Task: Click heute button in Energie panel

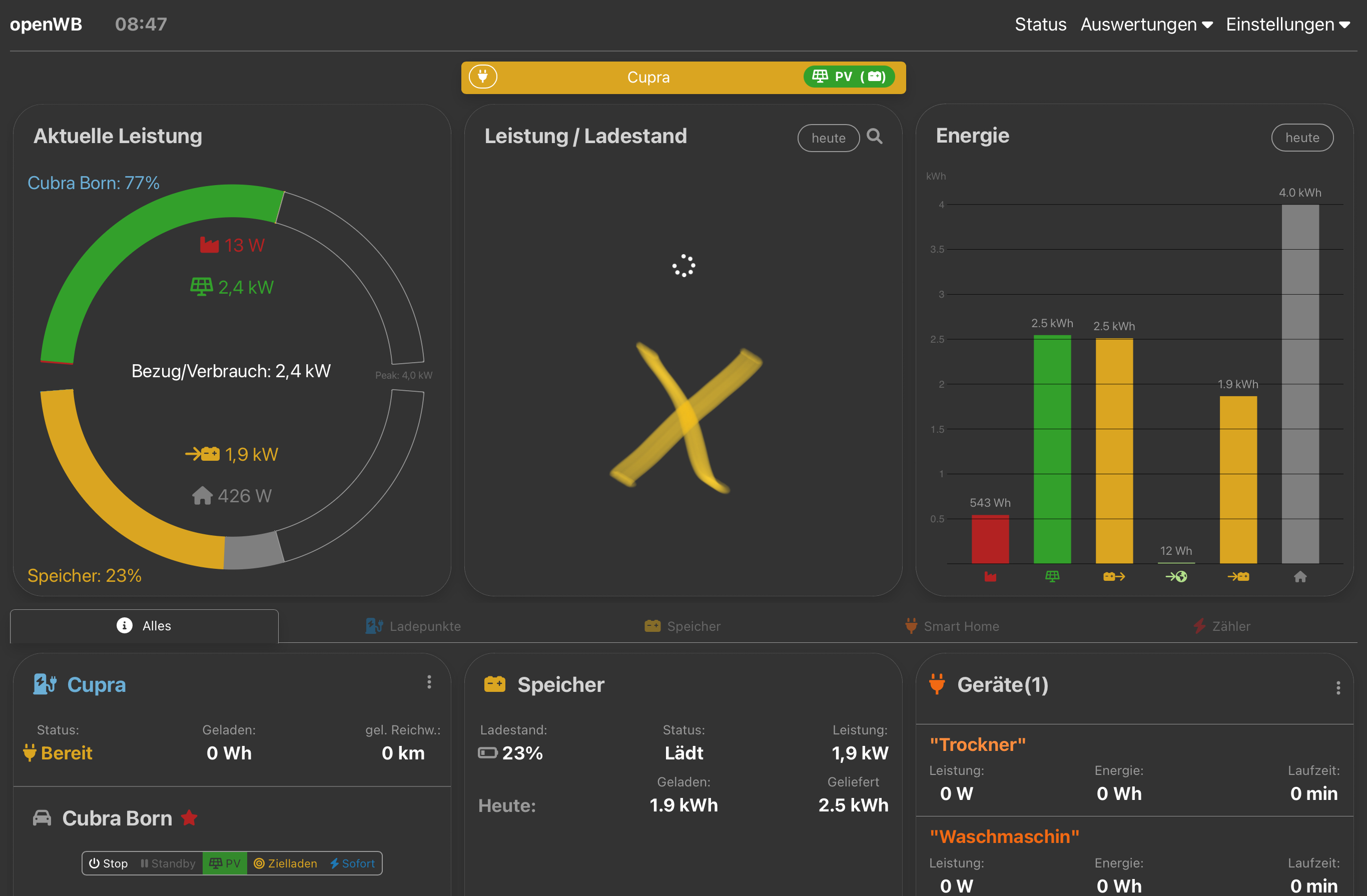Action: (x=1301, y=138)
